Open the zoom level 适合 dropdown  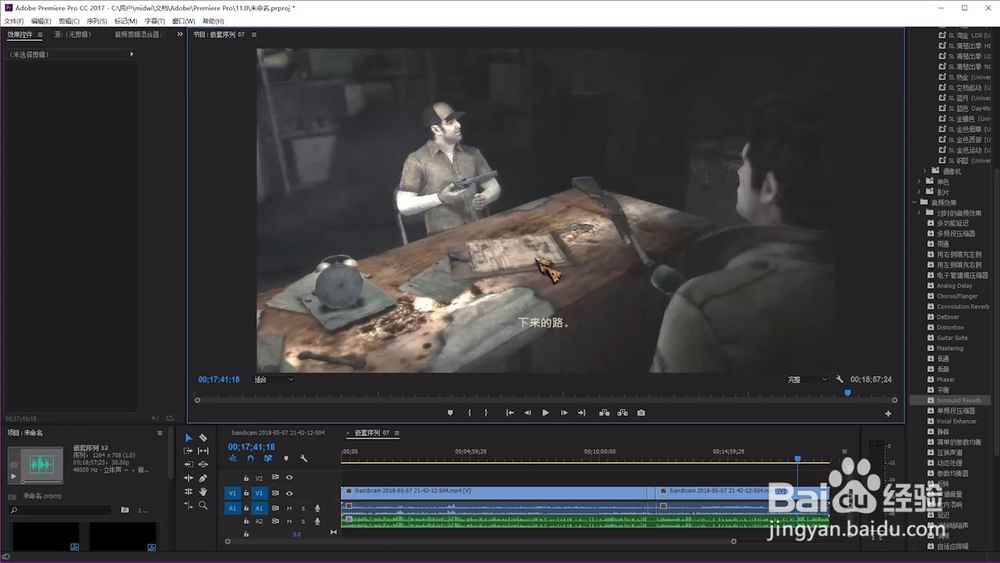[x=274, y=379]
